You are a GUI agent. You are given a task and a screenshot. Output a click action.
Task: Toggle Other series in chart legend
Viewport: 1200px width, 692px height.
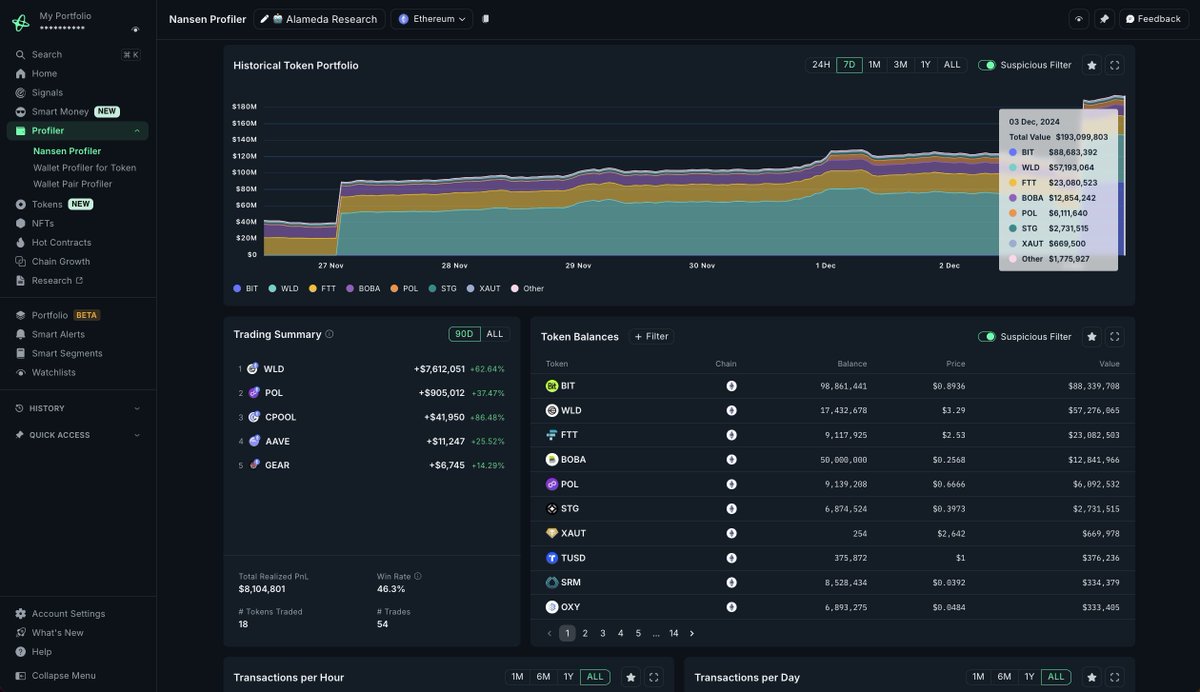528,289
